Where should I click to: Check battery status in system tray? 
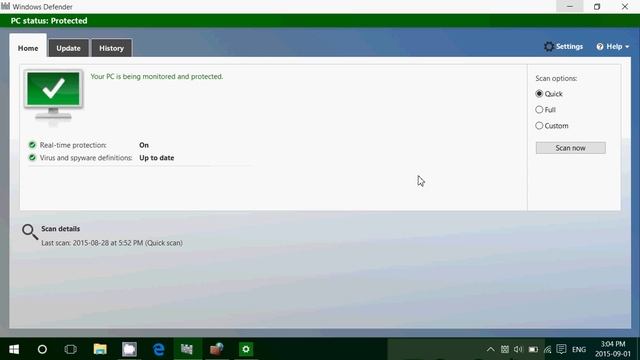coord(533,349)
